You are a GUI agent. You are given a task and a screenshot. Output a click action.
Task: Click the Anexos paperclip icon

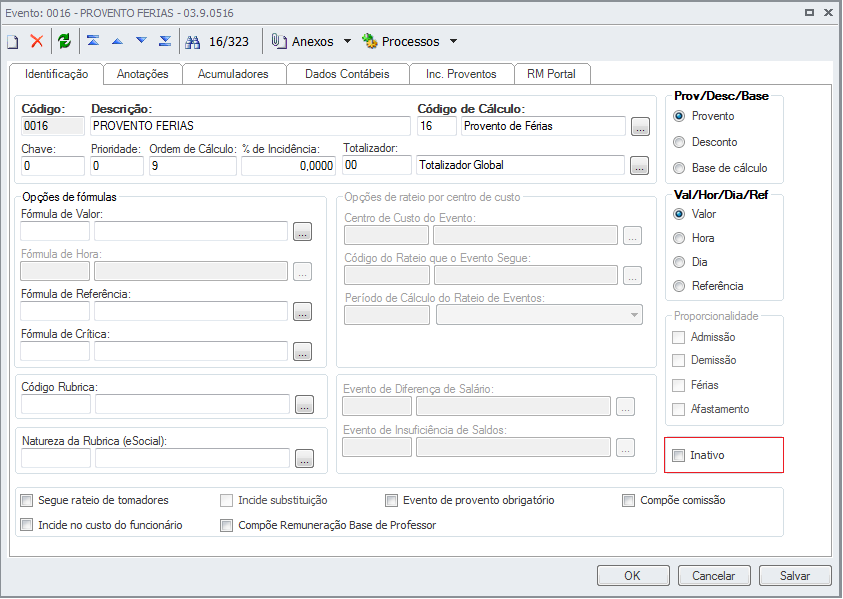[x=279, y=41]
